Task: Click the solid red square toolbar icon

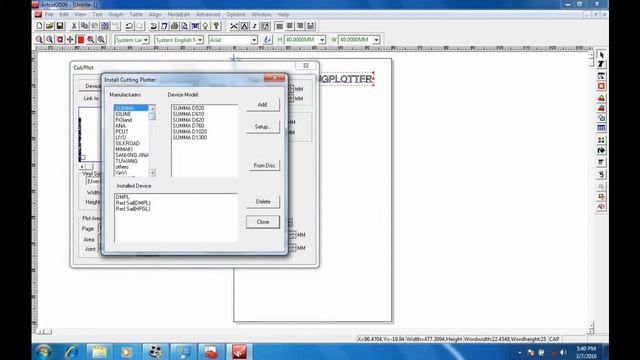Action: [x=81, y=40]
